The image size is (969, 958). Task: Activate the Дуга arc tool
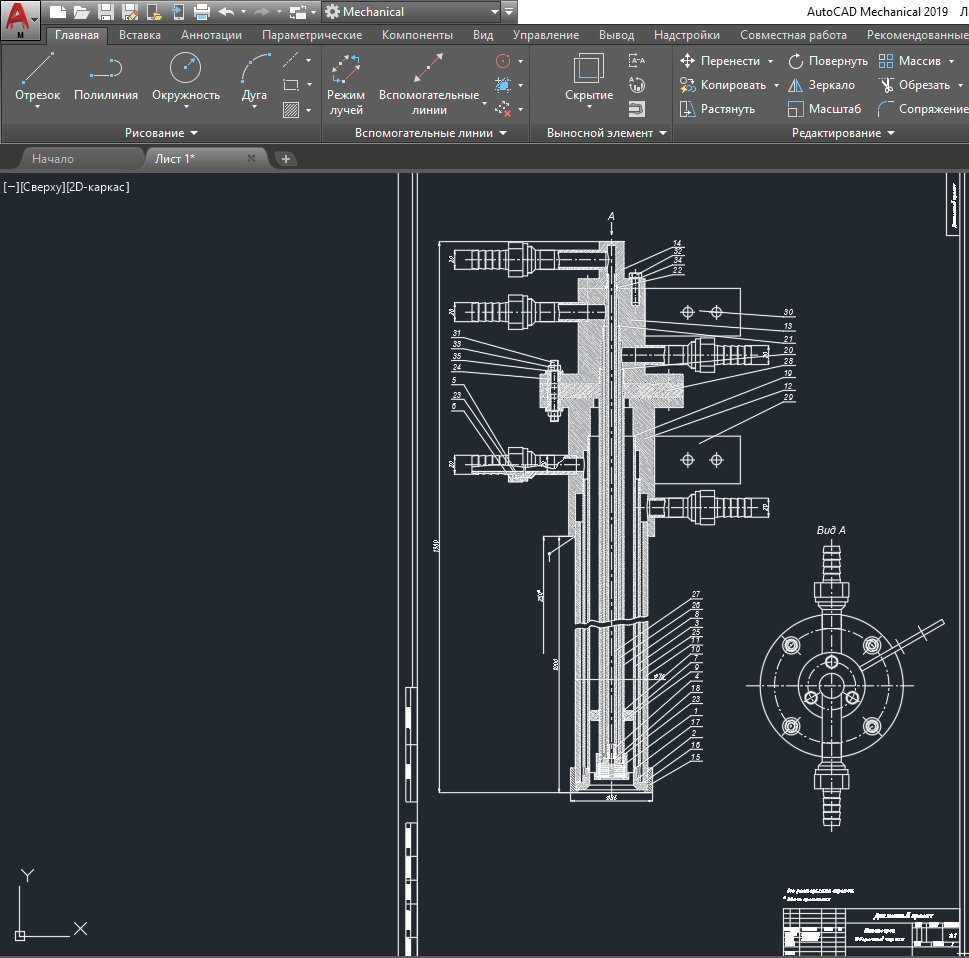pos(255,70)
